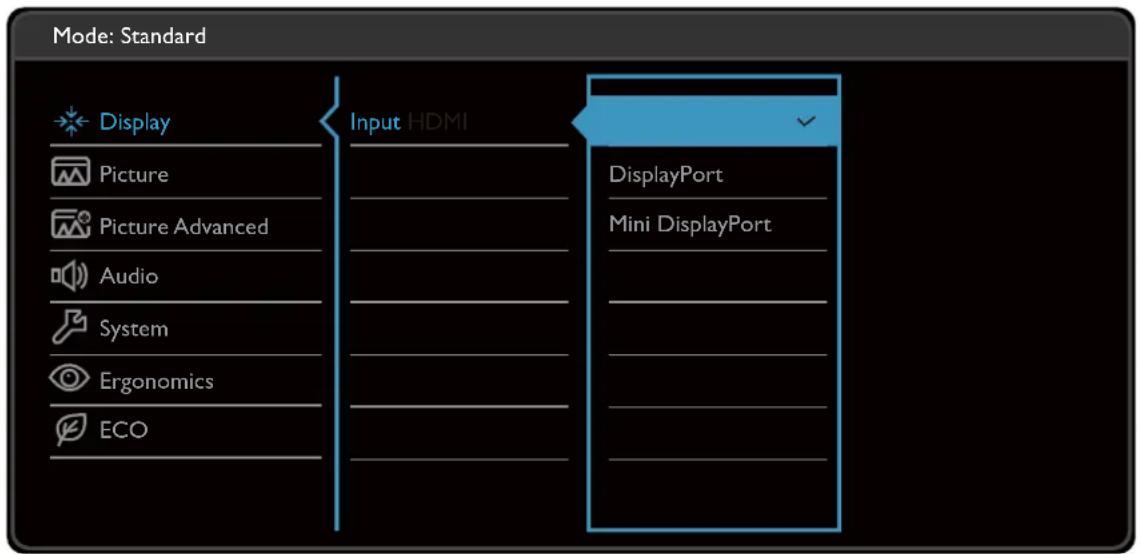Choose DisplayPort as input source
1140x554 pixels.
(x=666, y=175)
